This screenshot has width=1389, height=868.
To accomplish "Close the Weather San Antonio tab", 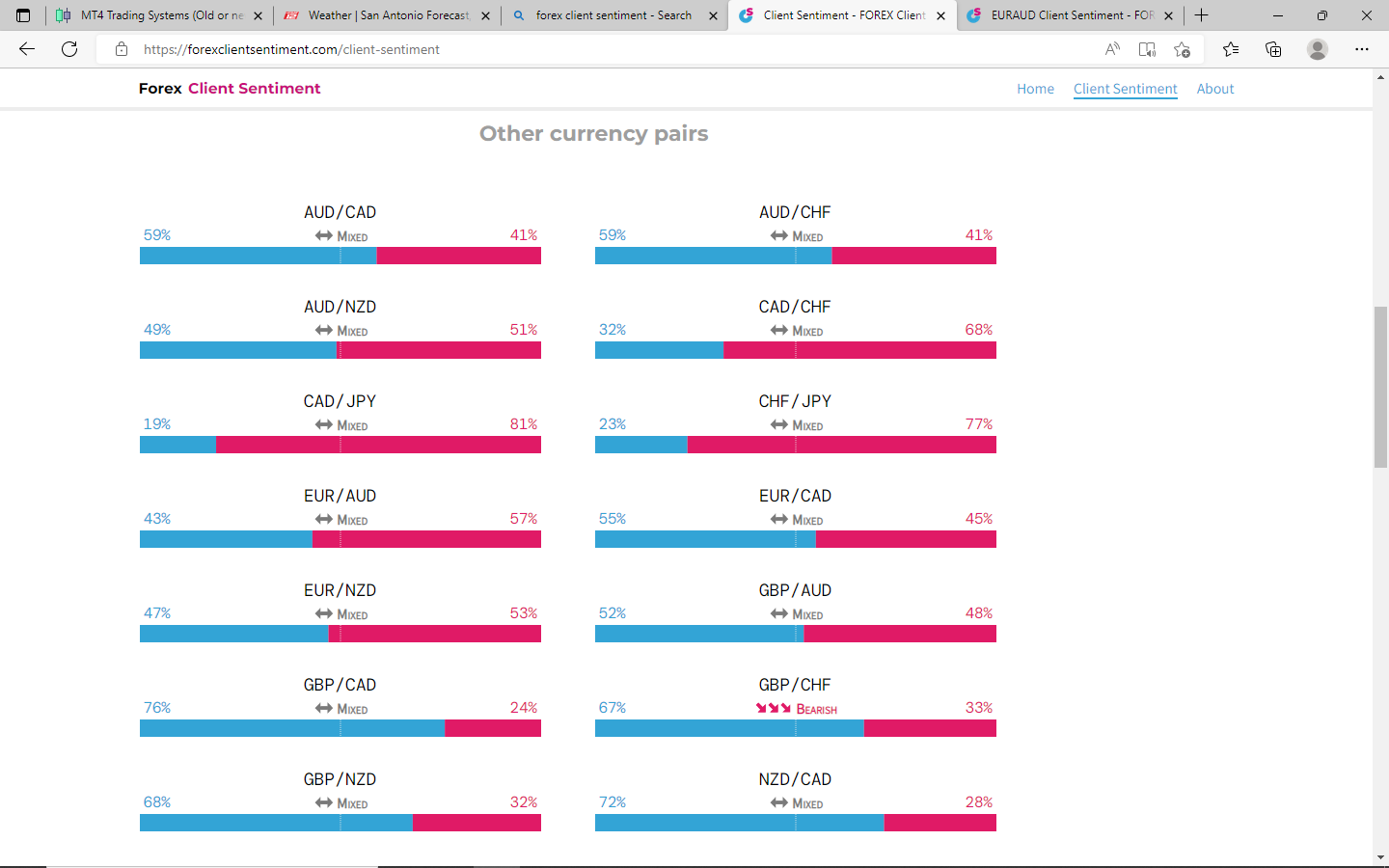I will (485, 15).
